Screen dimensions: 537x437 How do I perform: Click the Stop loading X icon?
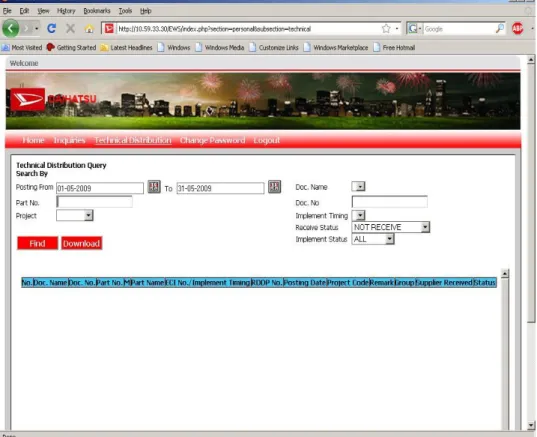[x=71, y=28]
